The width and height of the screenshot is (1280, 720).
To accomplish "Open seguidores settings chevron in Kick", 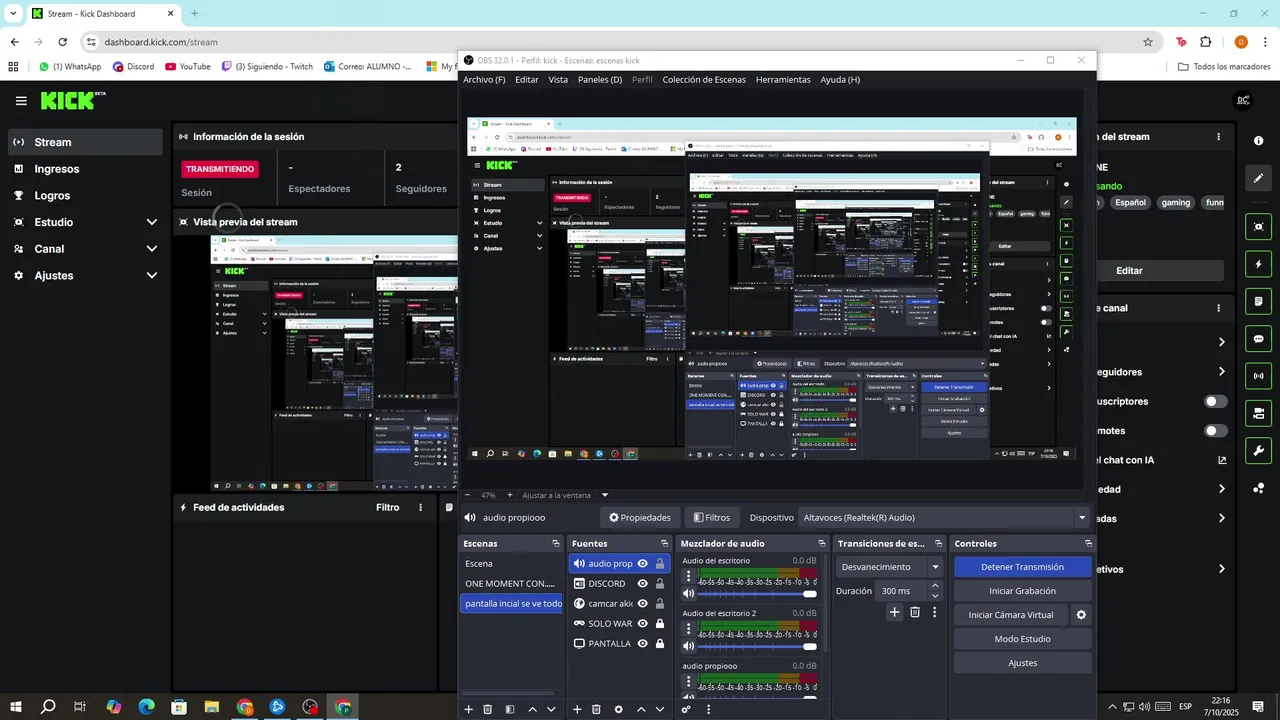I will pyautogui.click(x=1221, y=372).
